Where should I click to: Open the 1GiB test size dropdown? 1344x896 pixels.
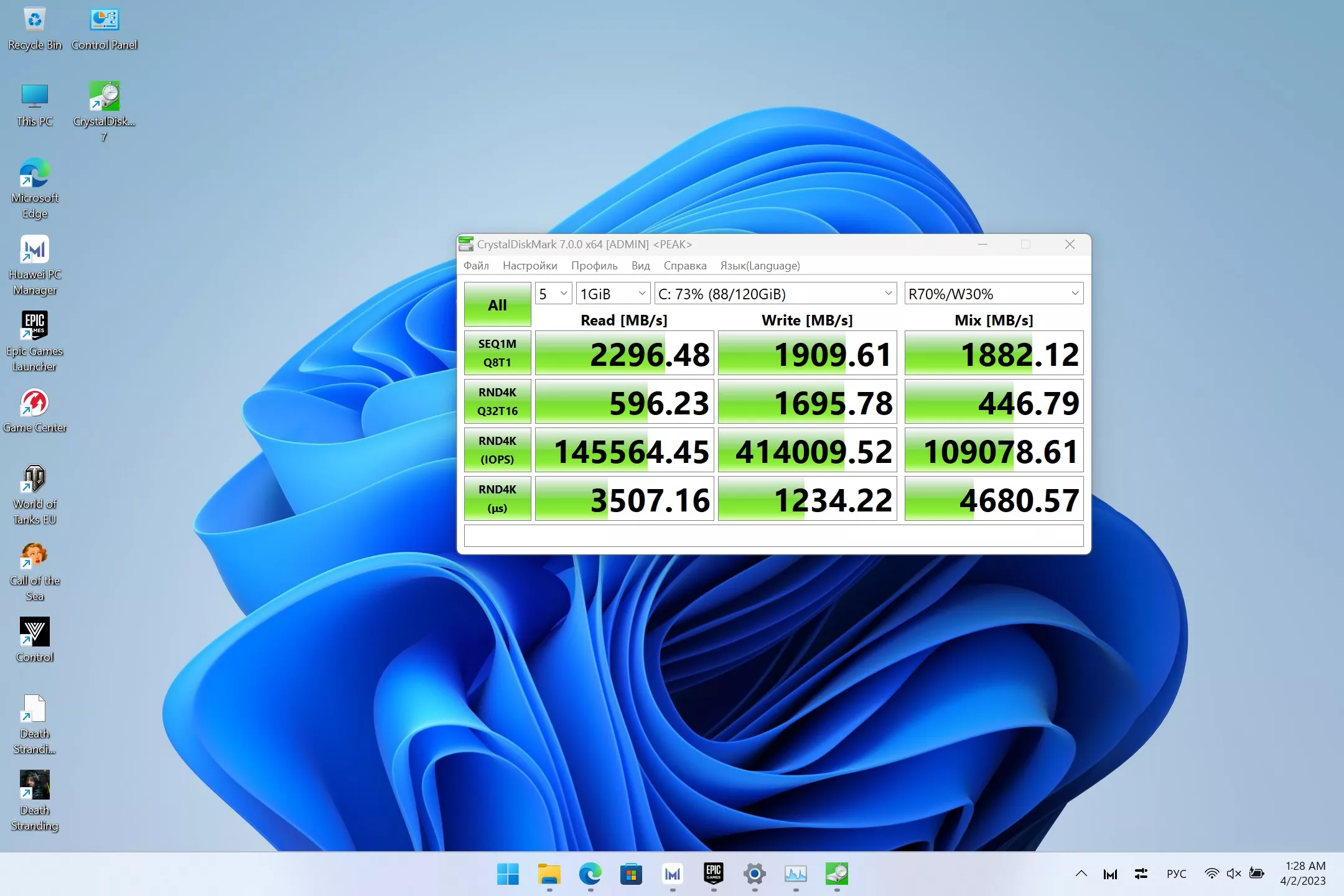pyautogui.click(x=613, y=294)
